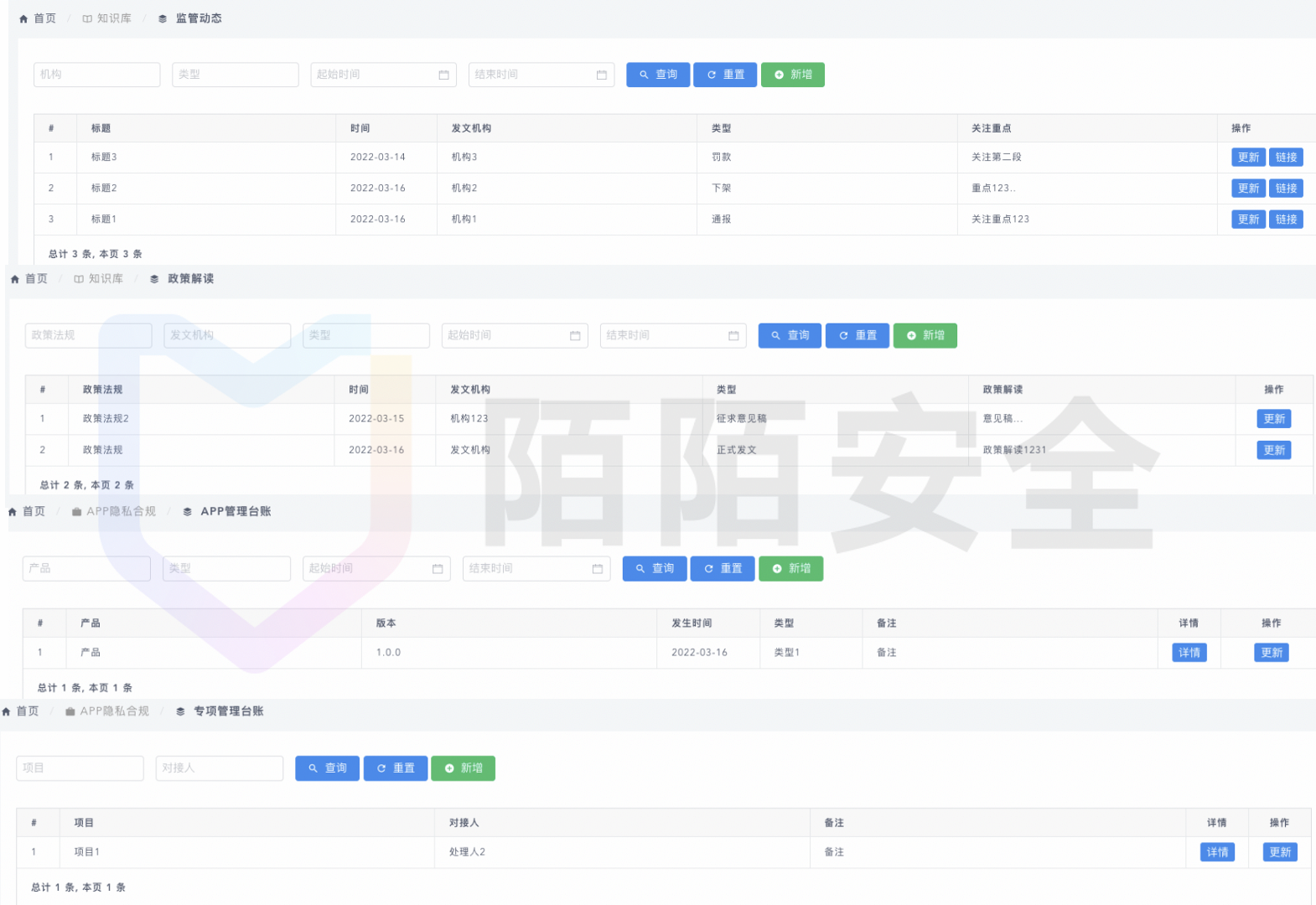Click home icon in 监管动态 breadcrumb

(23, 18)
